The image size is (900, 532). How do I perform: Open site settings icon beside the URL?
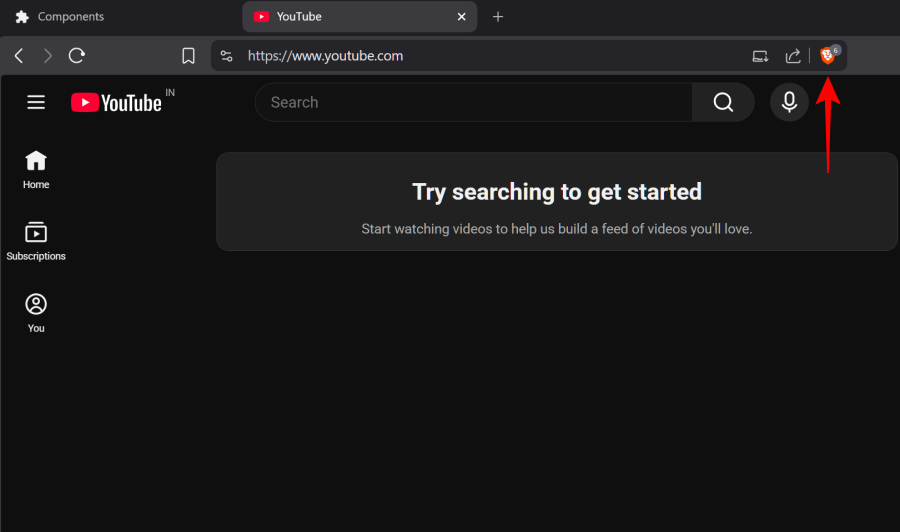(x=227, y=56)
